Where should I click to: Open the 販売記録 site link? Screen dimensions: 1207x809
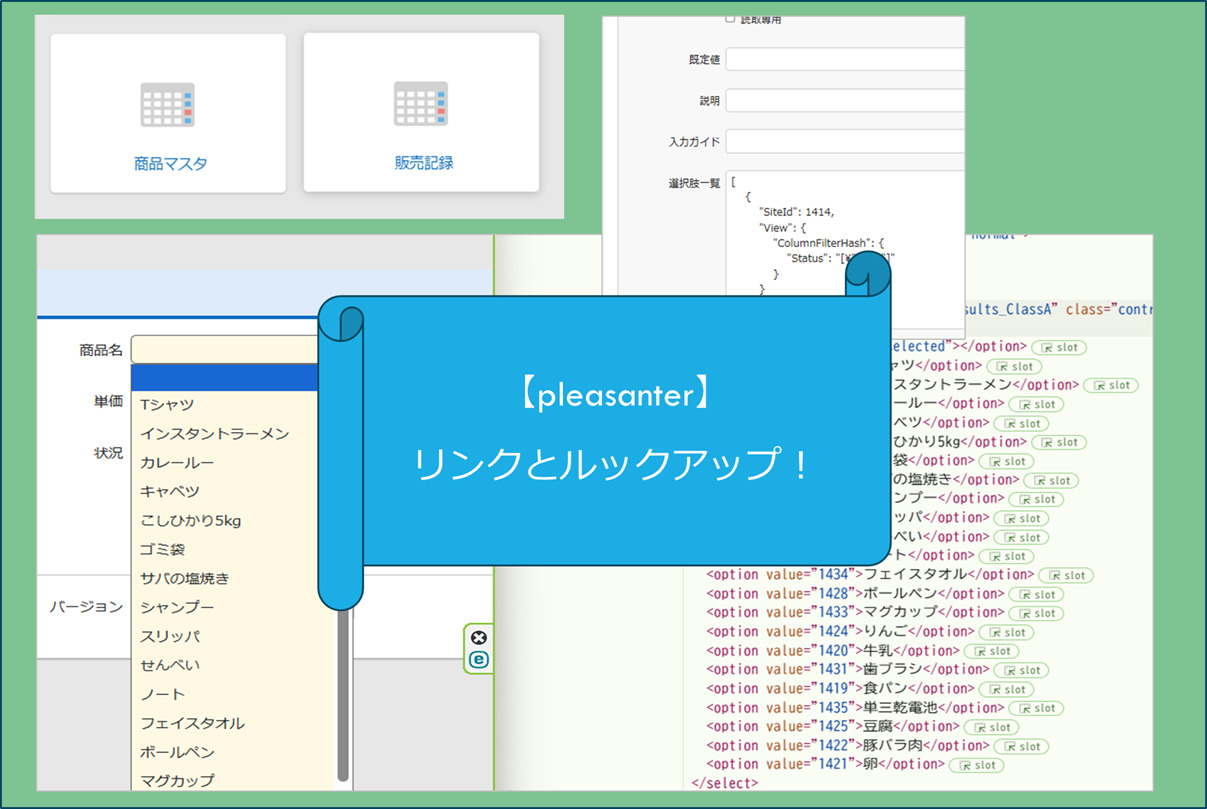pyautogui.click(x=424, y=163)
